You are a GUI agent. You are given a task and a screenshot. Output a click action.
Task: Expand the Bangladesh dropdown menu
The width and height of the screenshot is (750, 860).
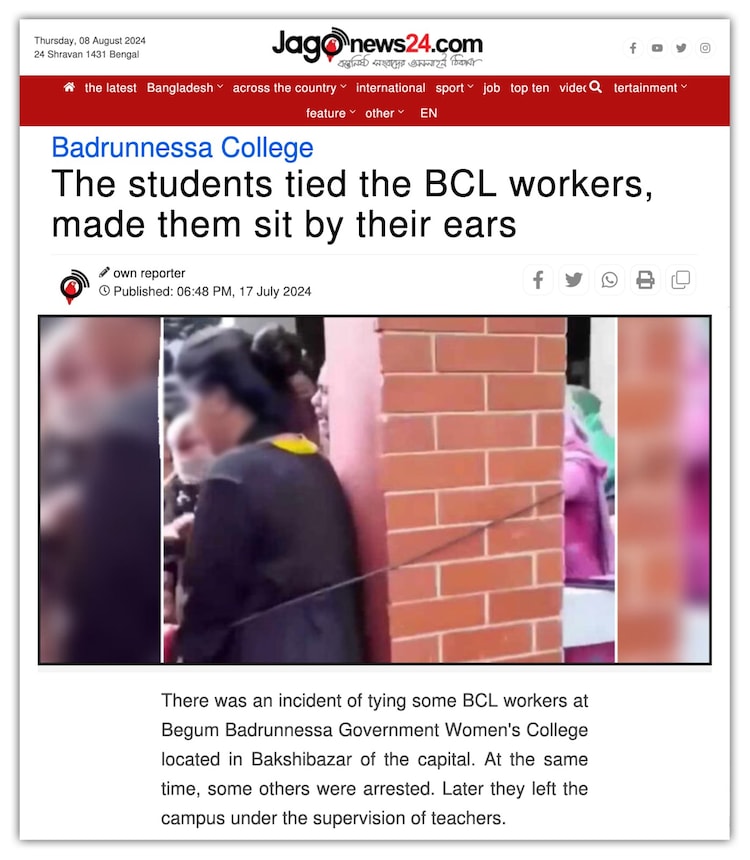click(185, 88)
